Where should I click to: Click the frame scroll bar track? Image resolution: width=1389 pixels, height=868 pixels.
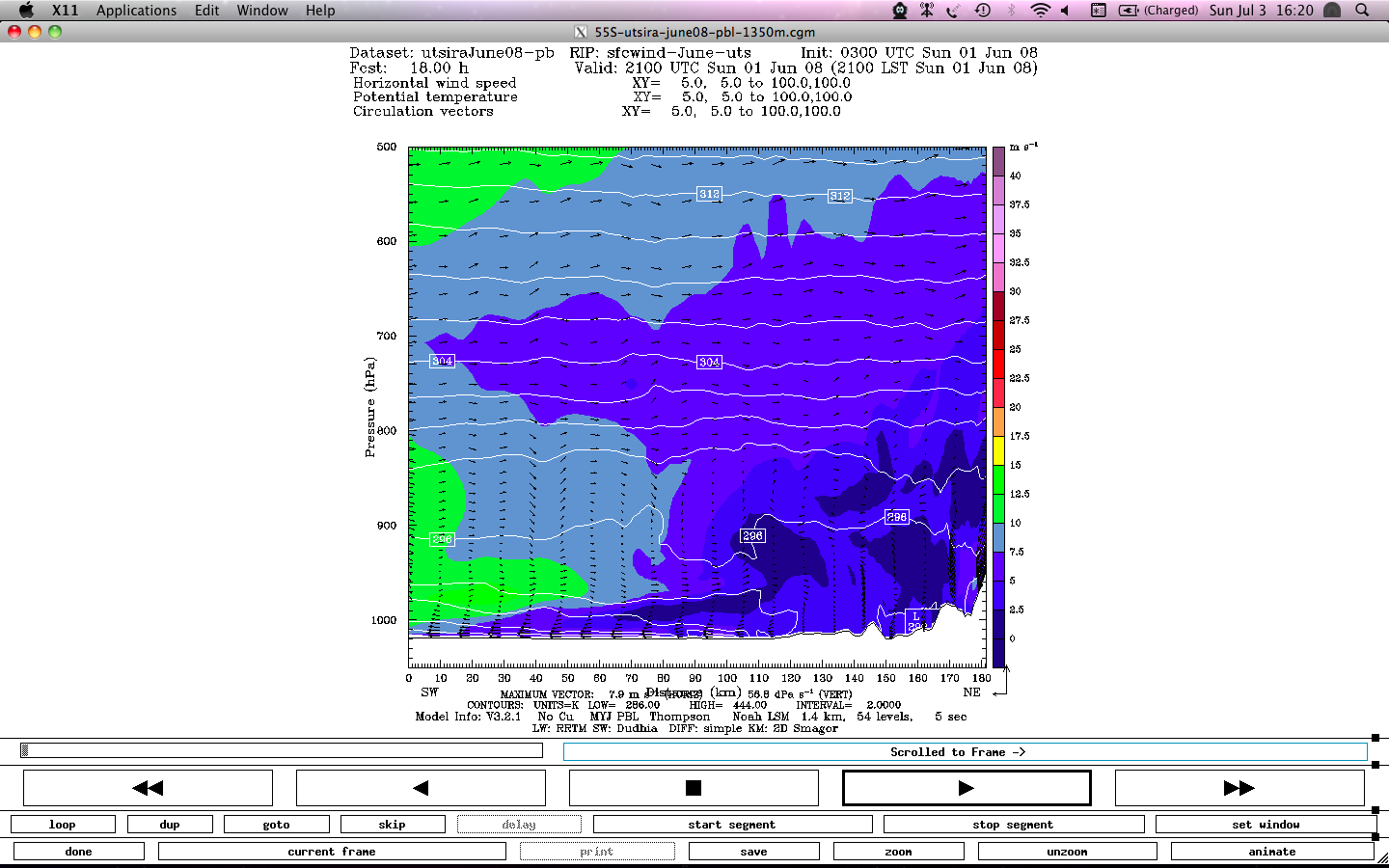(x=281, y=750)
